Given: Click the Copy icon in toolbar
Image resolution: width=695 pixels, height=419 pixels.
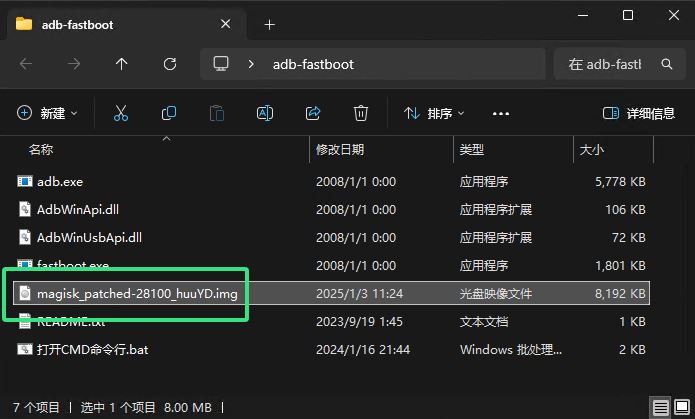Looking at the screenshot, I should pos(169,114).
